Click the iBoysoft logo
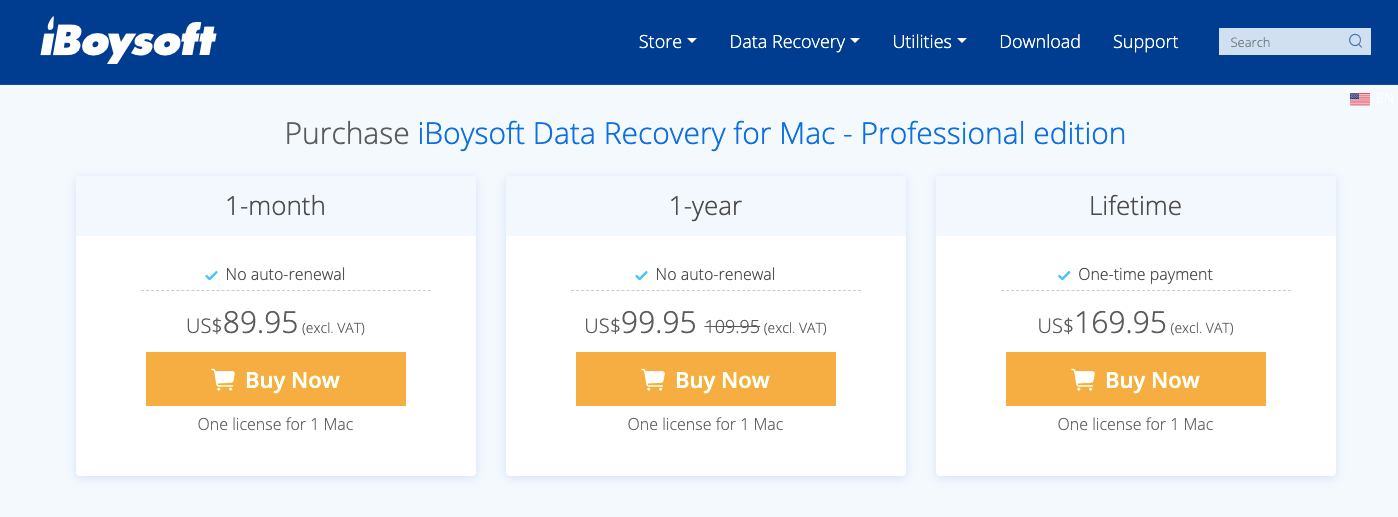The height and width of the screenshot is (517, 1398). (x=128, y=41)
